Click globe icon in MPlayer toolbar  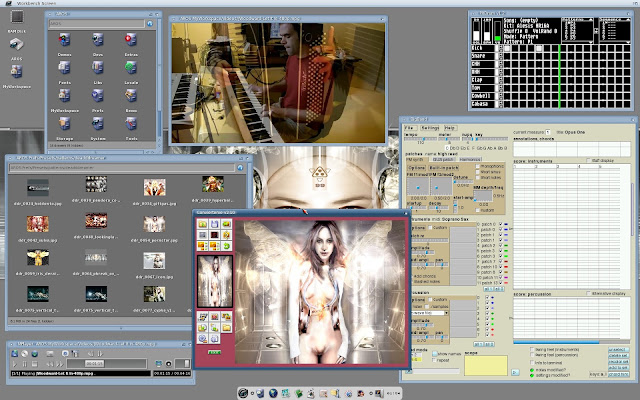(35, 353)
